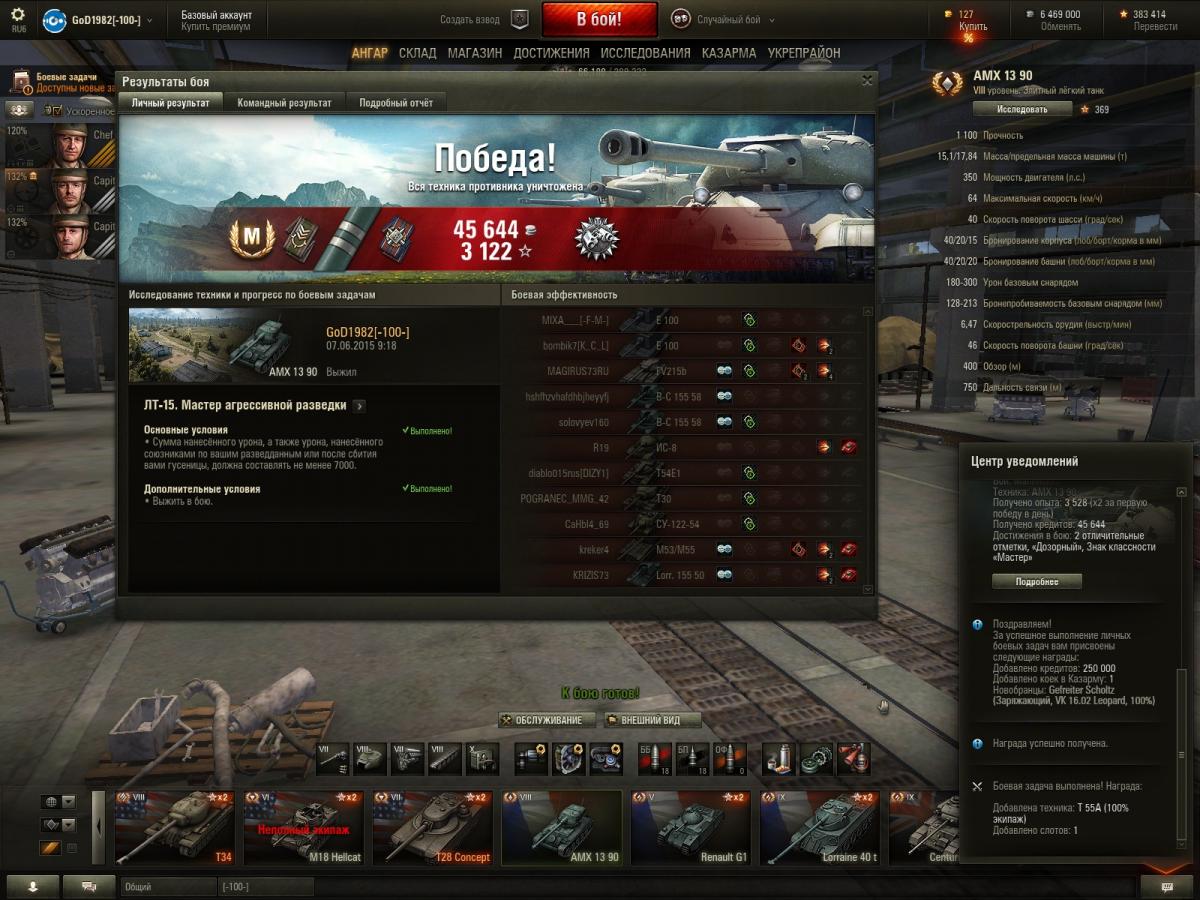Start battle with В бой! button

tap(599, 19)
